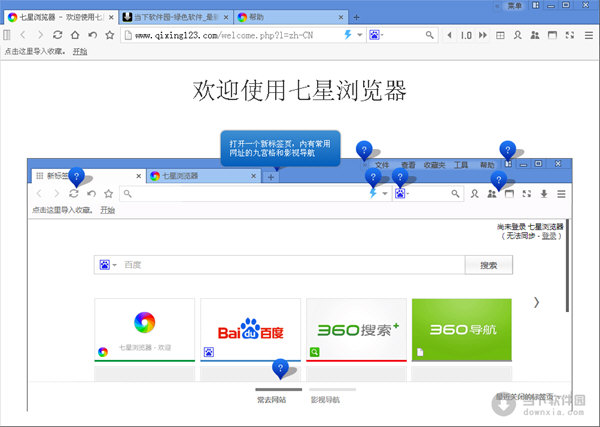Click the outer toolbar search input field

tap(404, 35)
